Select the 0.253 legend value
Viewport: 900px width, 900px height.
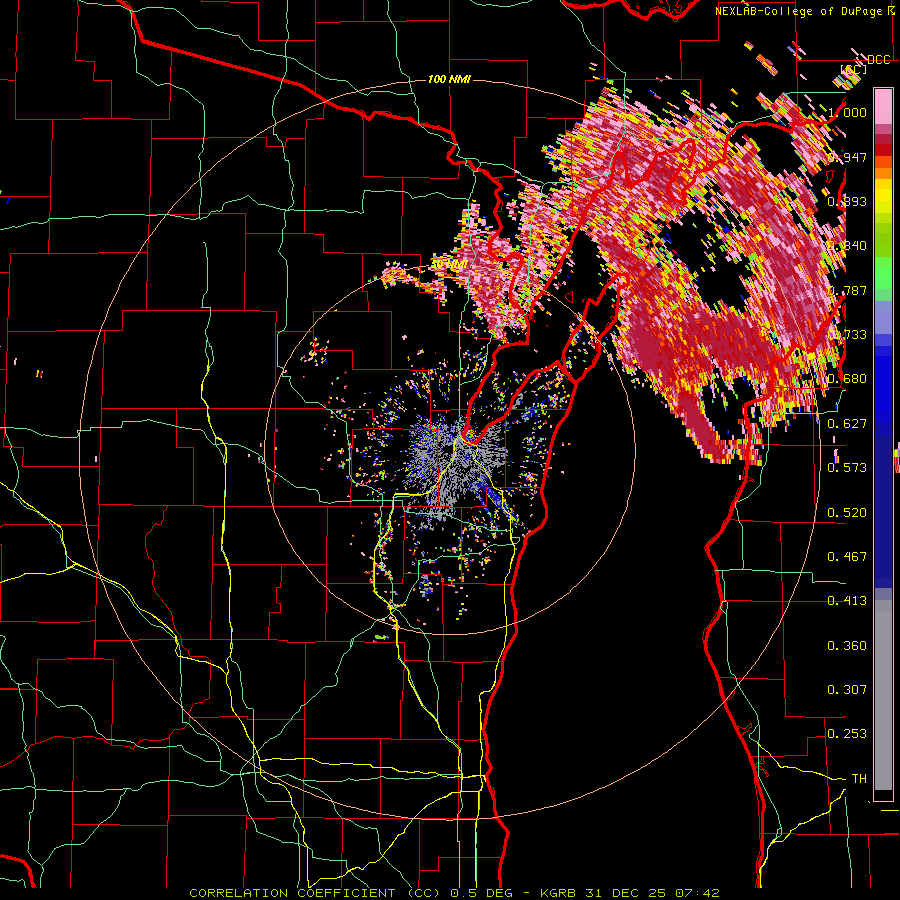click(847, 734)
